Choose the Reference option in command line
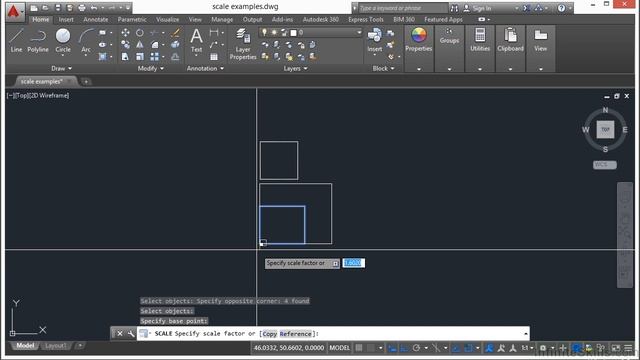This screenshot has width=640, height=360. click(296, 334)
